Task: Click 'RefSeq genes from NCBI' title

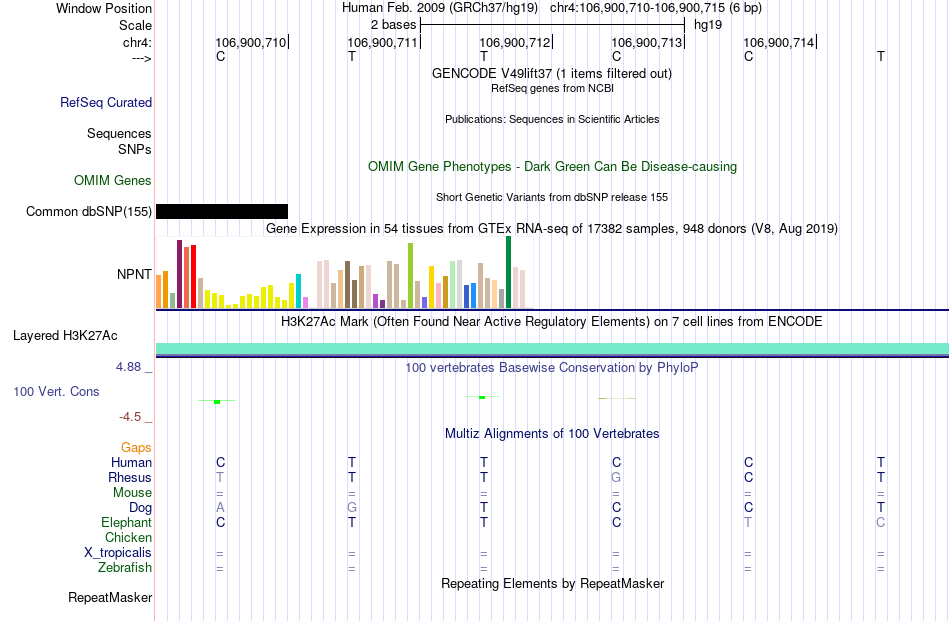Action: coord(553,88)
